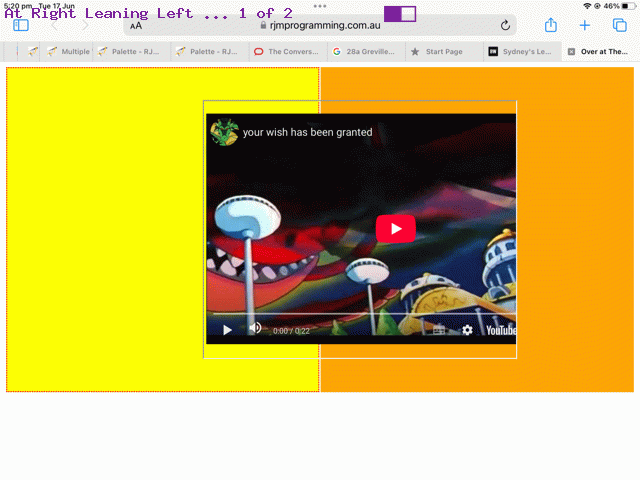This screenshot has width=640, height=480.
Task: Open the video settings gear
Action: tap(467, 330)
